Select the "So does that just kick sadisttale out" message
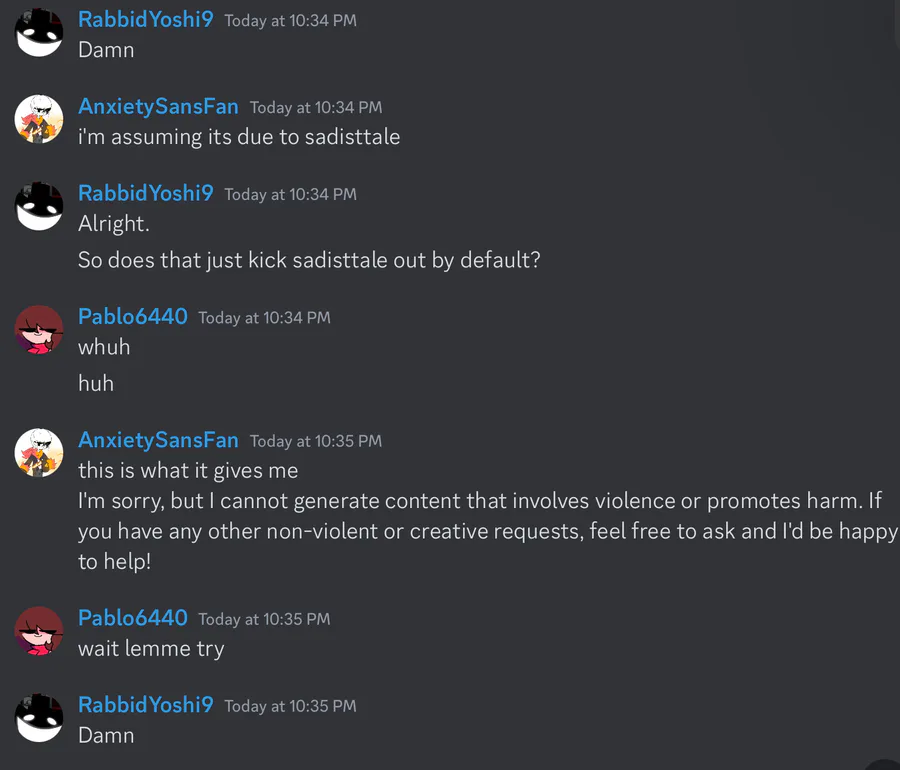The image size is (900, 770). click(x=309, y=260)
